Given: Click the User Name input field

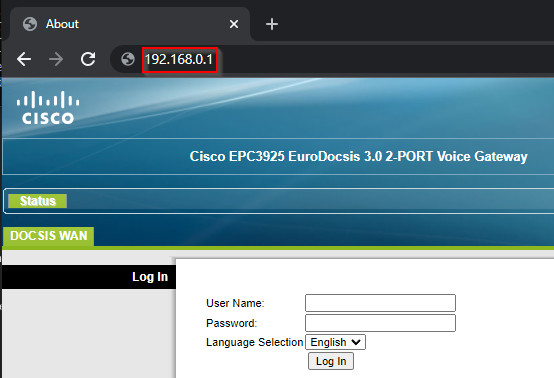Looking at the screenshot, I should coord(380,303).
